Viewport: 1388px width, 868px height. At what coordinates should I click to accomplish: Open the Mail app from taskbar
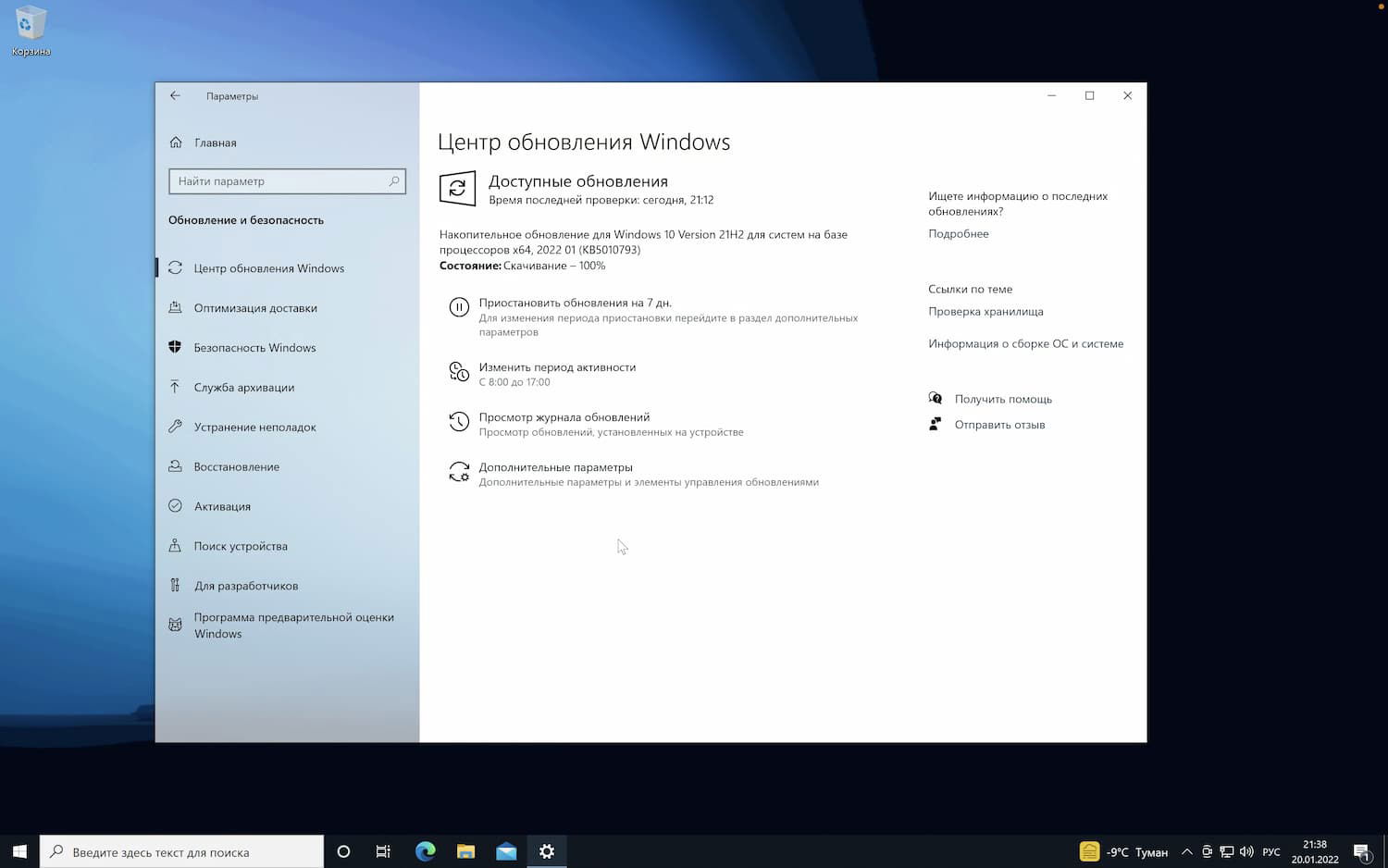coord(506,851)
